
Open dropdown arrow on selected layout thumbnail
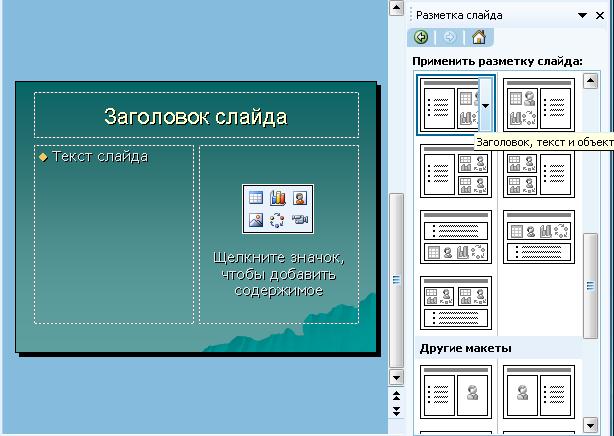486,105
